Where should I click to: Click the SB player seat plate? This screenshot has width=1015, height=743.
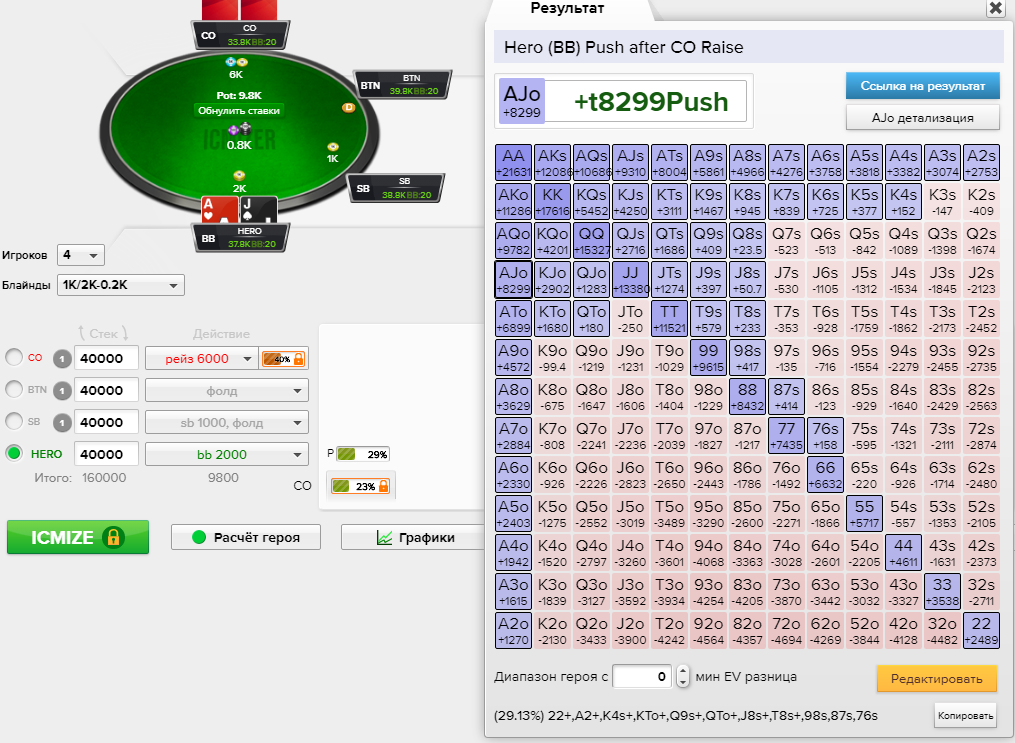tap(397, 188)
